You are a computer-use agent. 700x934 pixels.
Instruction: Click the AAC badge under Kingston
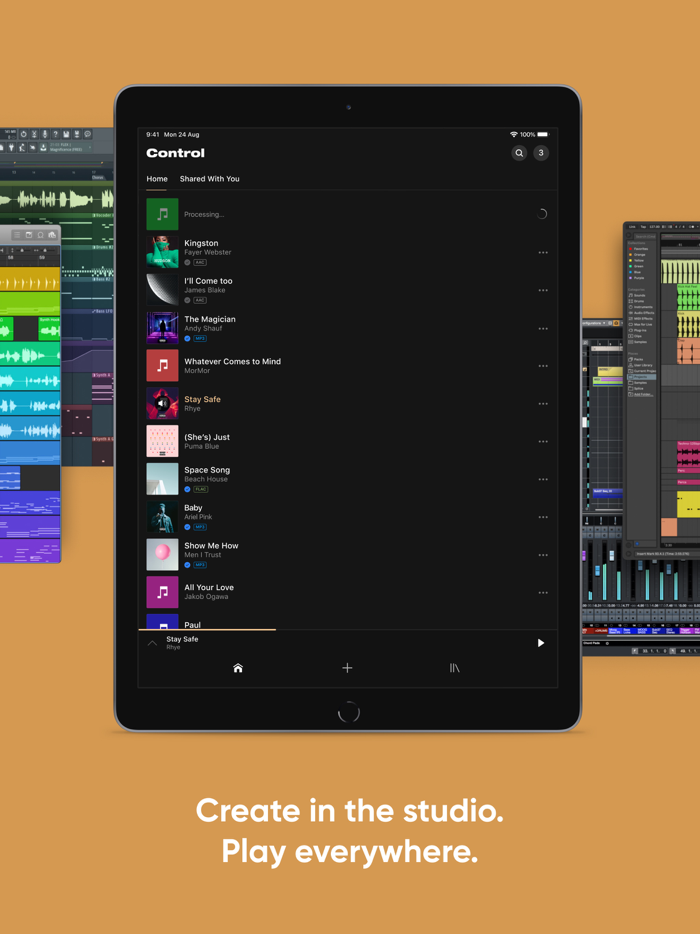(200, 262)
